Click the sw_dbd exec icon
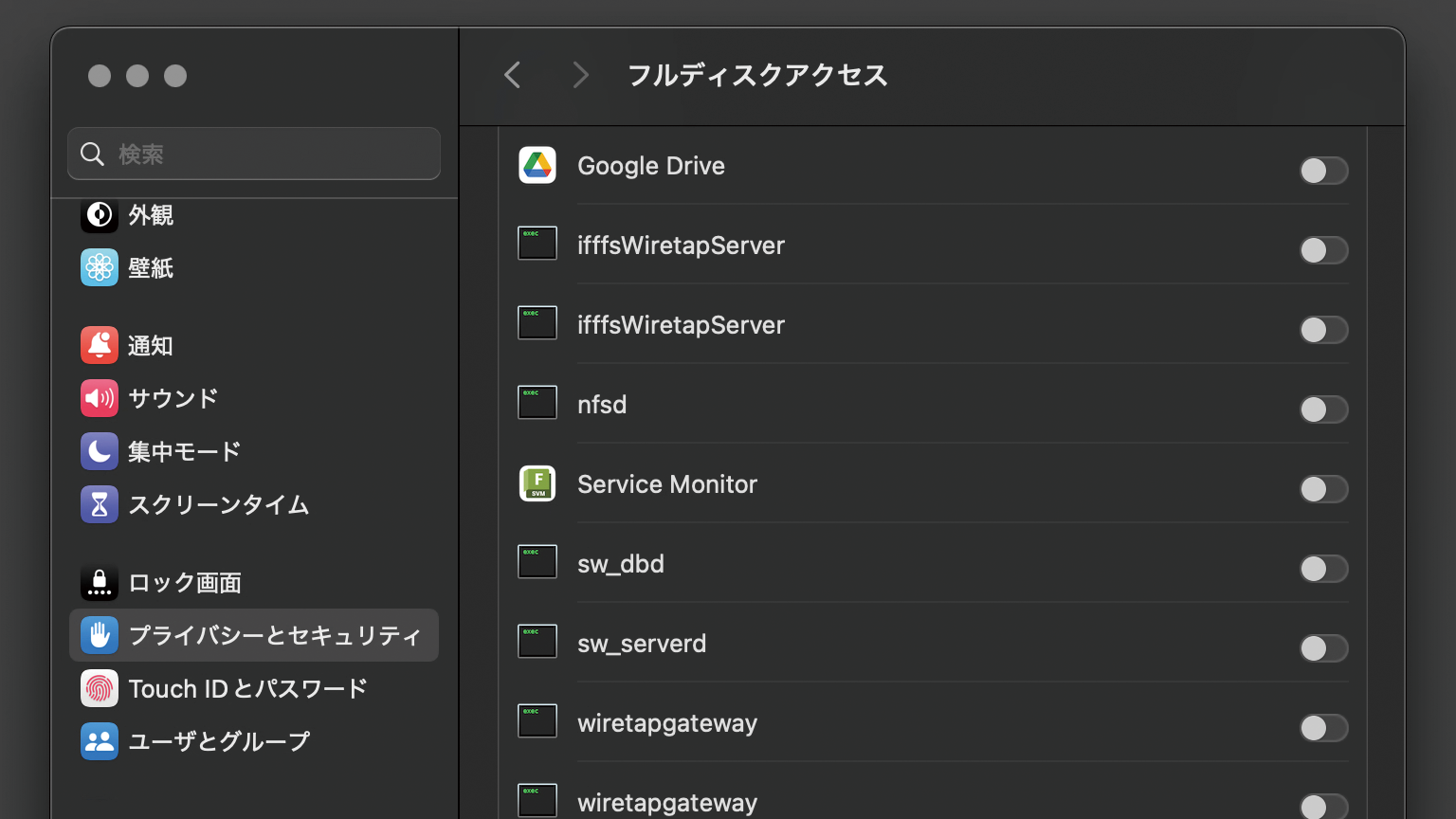This screenshot has width=1456, height=819. (537, 562)
